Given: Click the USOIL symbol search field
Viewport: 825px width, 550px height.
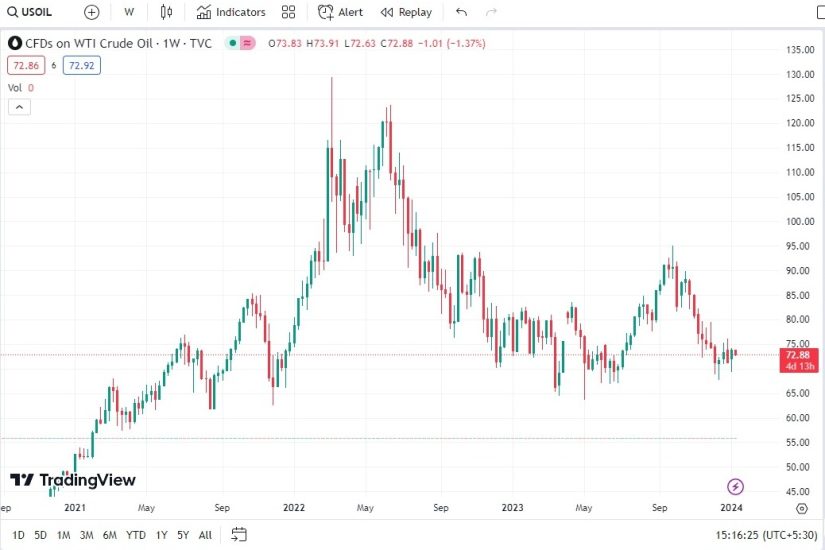Looking at the screenshot, I should 30,12.
